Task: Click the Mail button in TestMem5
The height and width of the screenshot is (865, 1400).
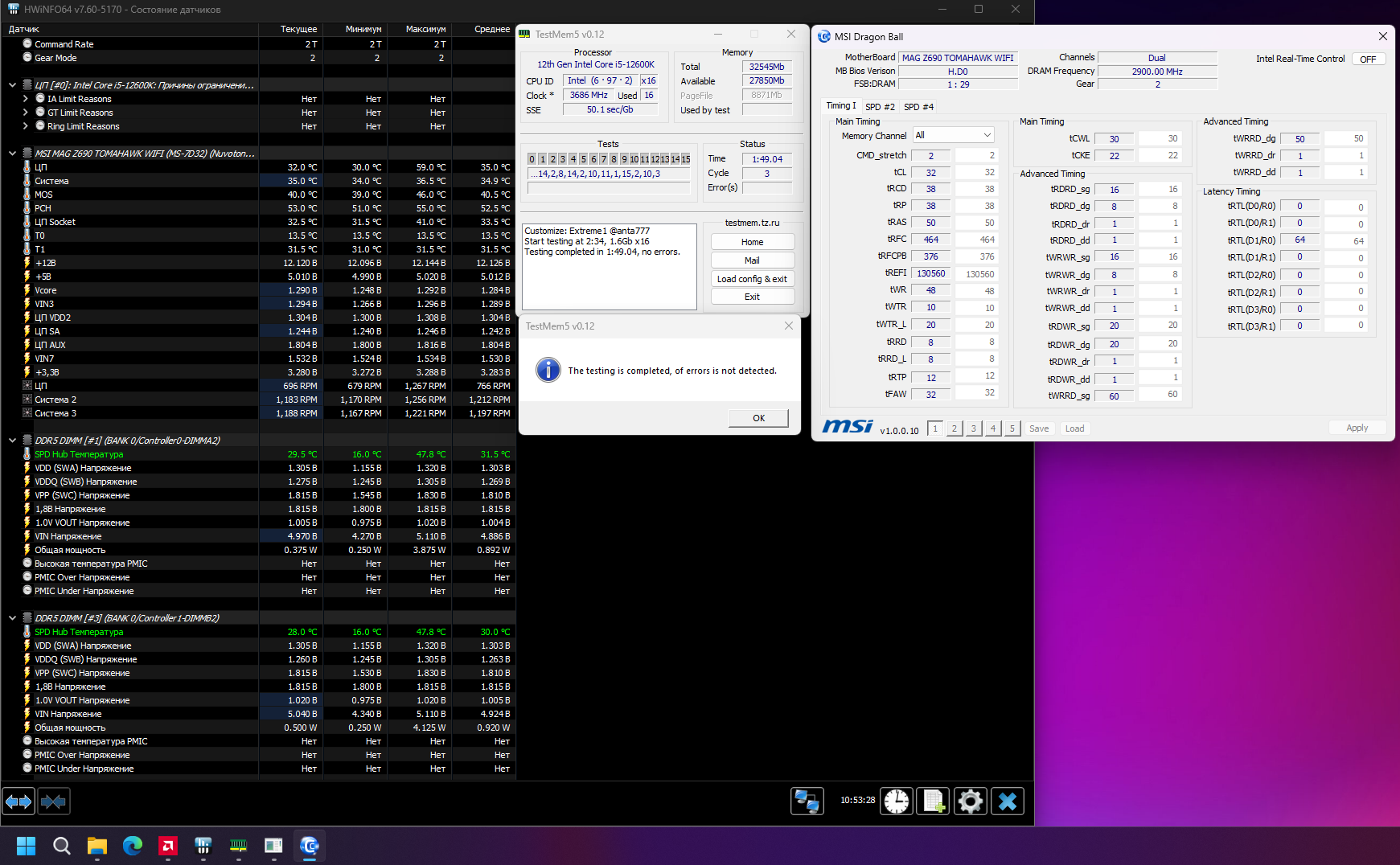Action: pyautogui.click(x=753, y=260)
